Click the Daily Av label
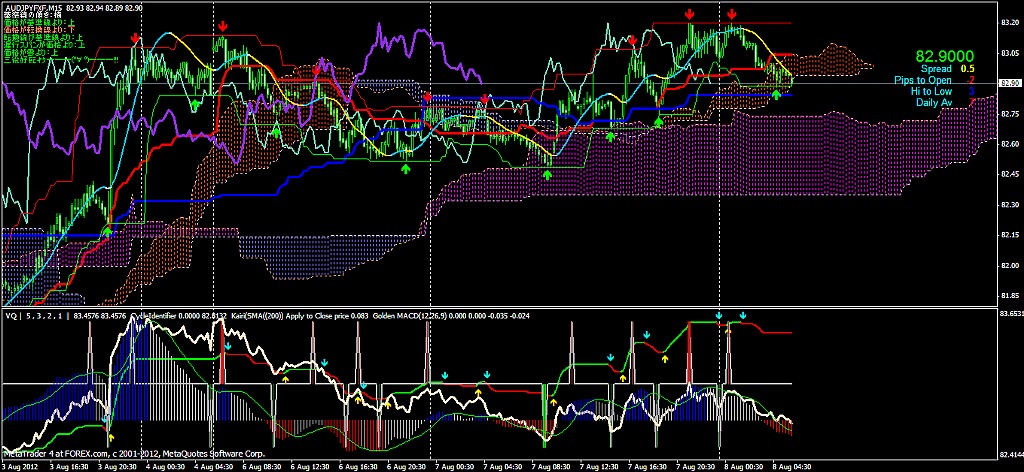Image resolution: width=1024 pixels, height=472 pixels. 933,101
